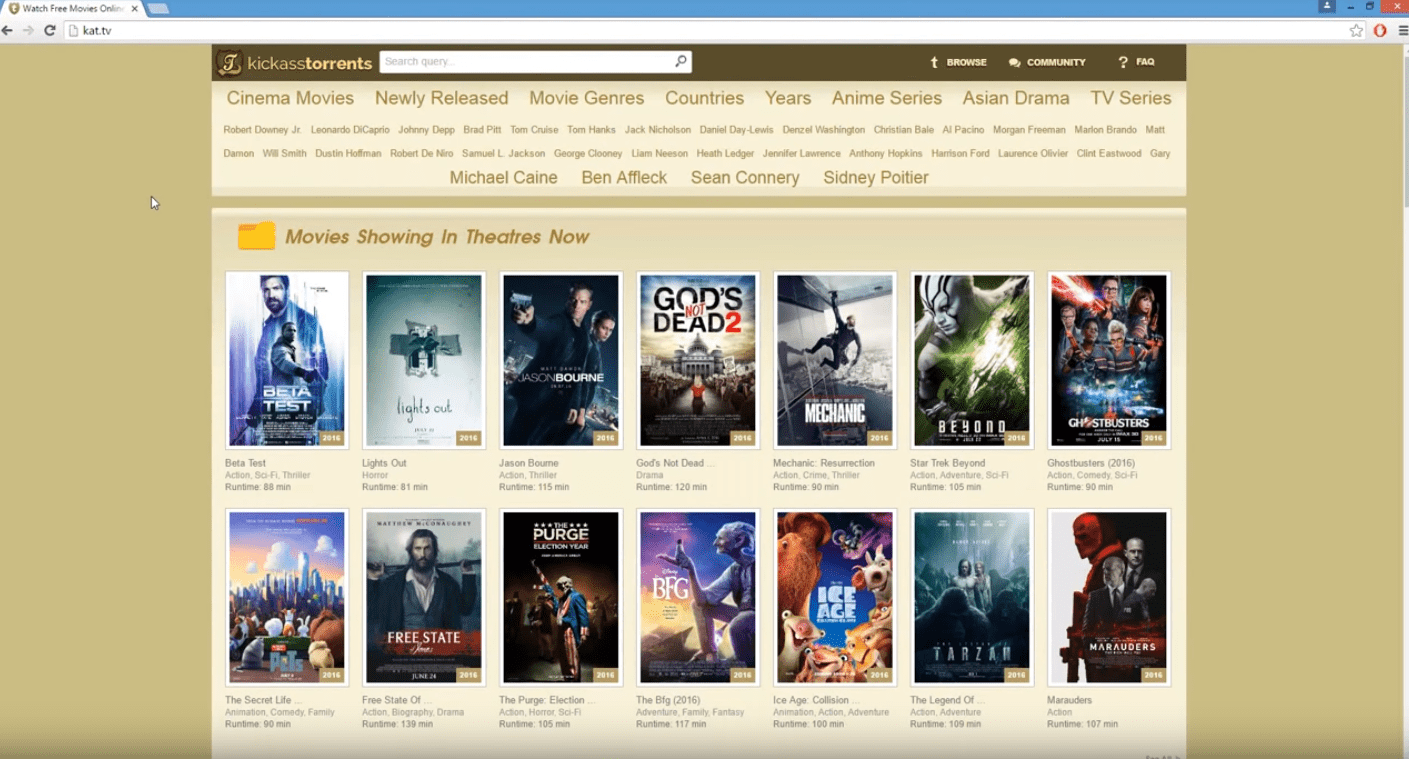This screenshot has width=1409, height=759.
Task: Click the Ben Affleck actor link
Action: point(624,177)
